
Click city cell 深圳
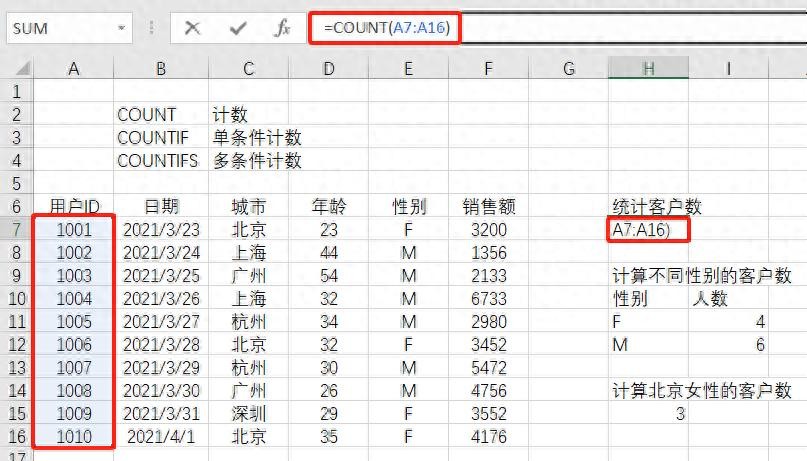249,413
